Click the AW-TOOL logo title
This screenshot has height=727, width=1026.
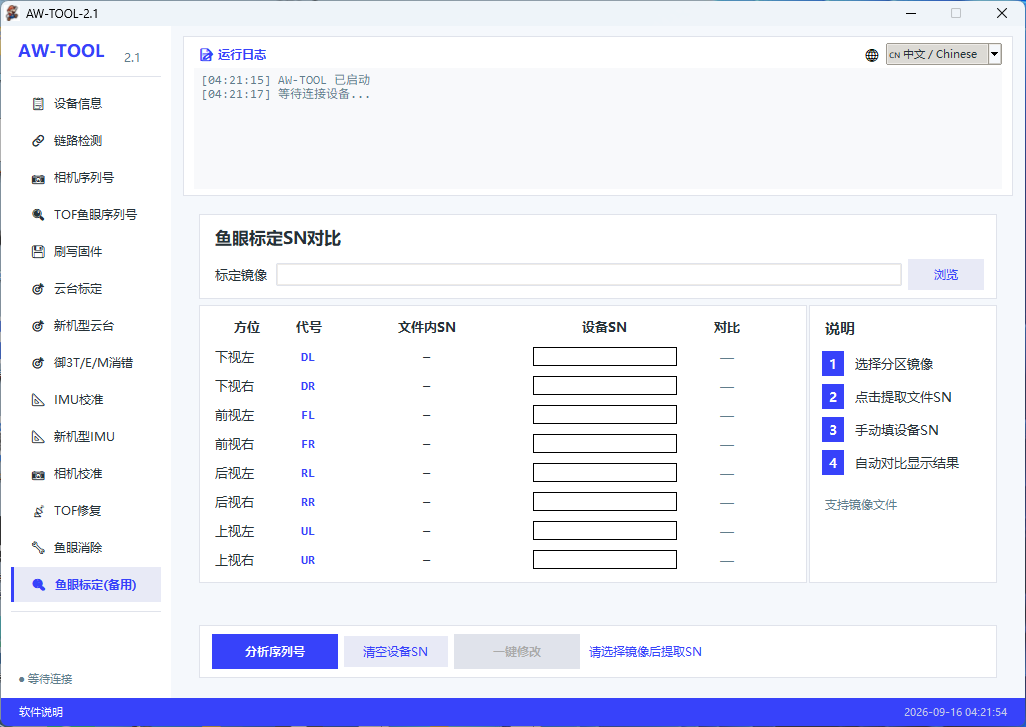point(62,51)
